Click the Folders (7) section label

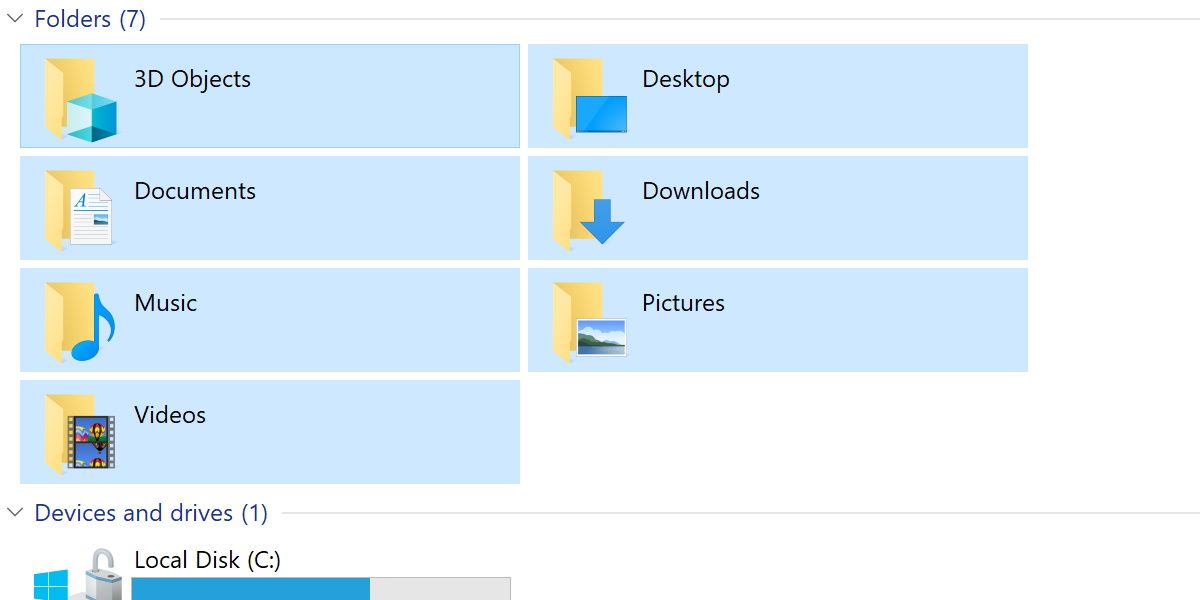[x=90, y=18]
